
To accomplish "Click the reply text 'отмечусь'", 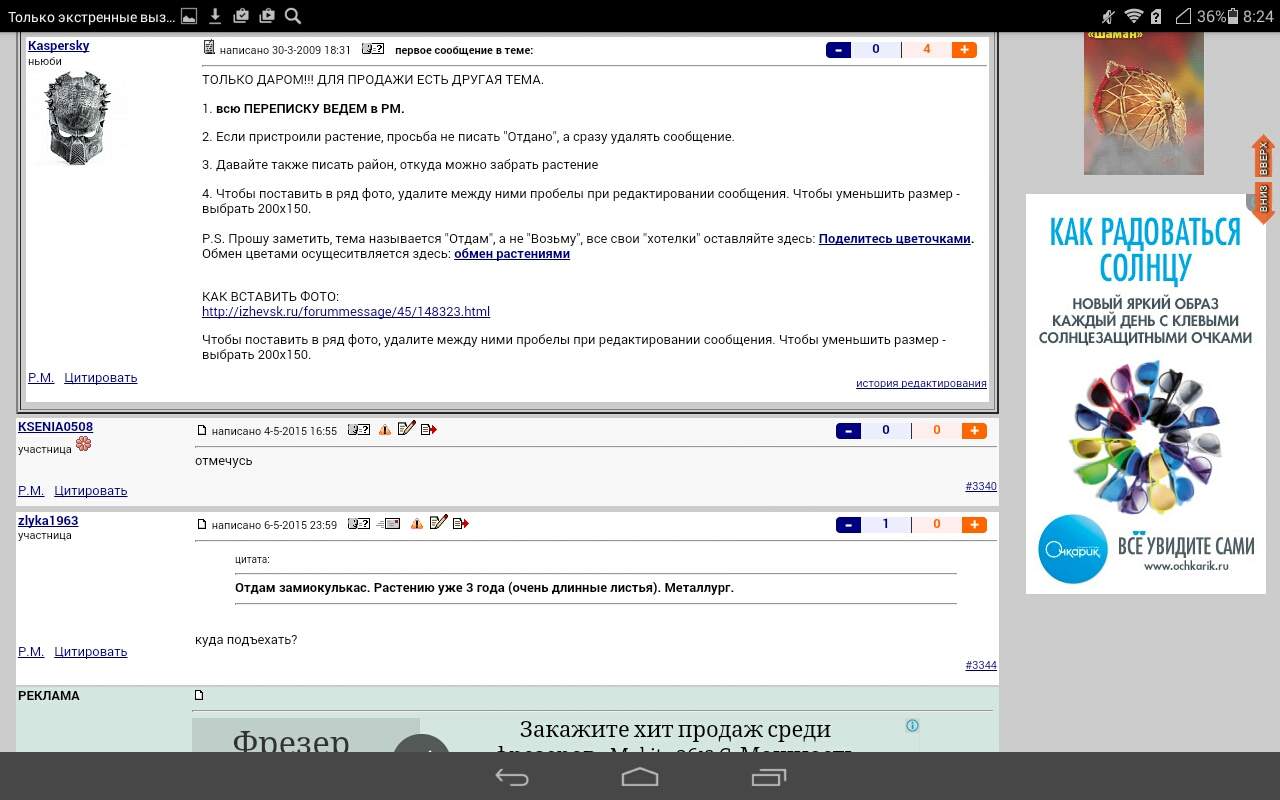I will coord(224,461).
